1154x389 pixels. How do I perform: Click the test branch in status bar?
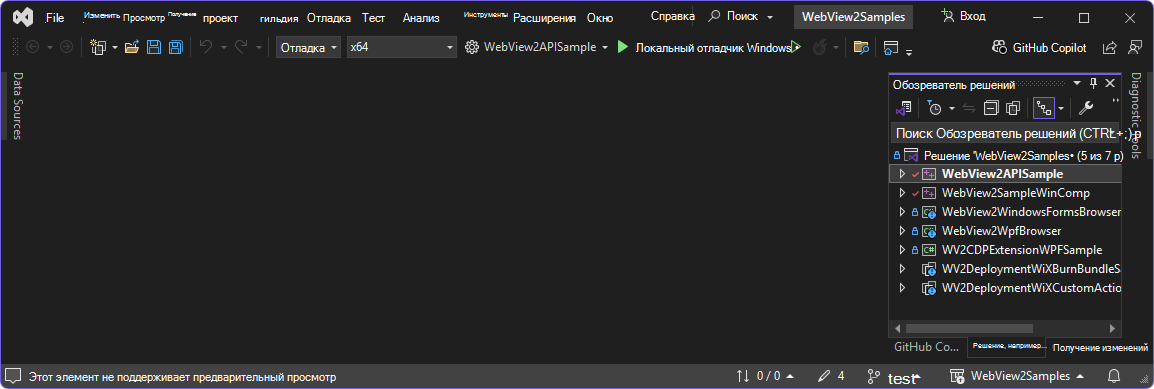(894, 376)
